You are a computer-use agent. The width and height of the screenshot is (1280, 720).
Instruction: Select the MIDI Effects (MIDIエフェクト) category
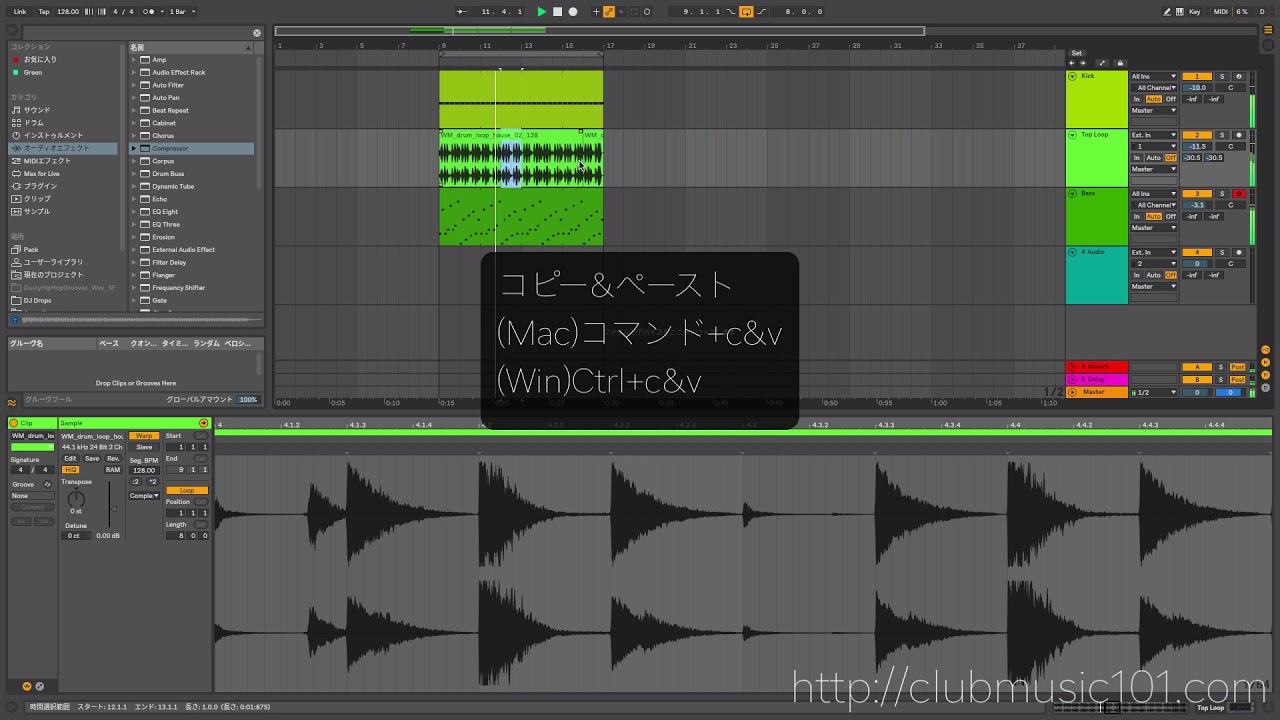pyautogui.click(x=47, y=161)
